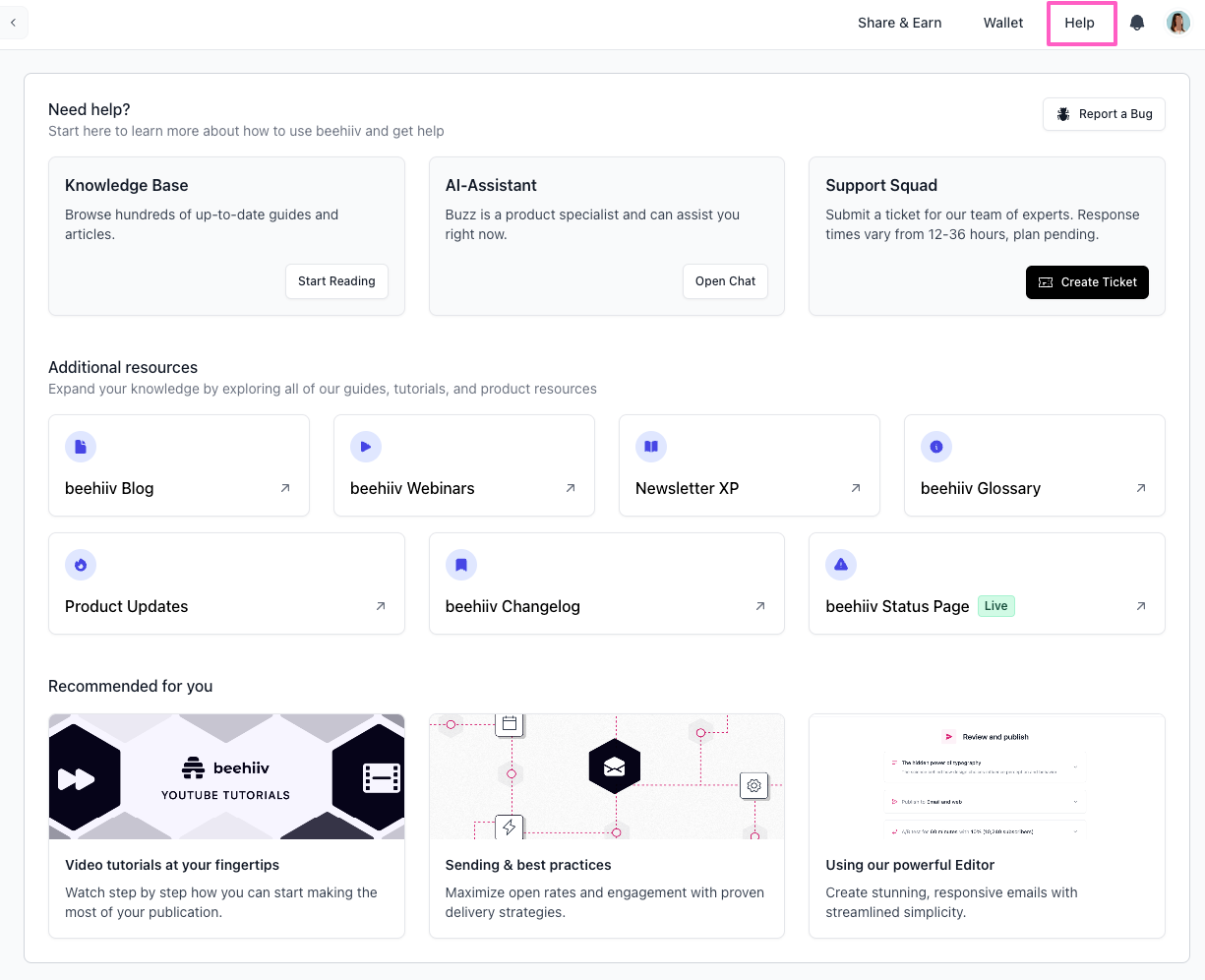Click the back chevron at top left
Image resolution: width=1205 pixels, height=980 pixels.
pos(13,23)
